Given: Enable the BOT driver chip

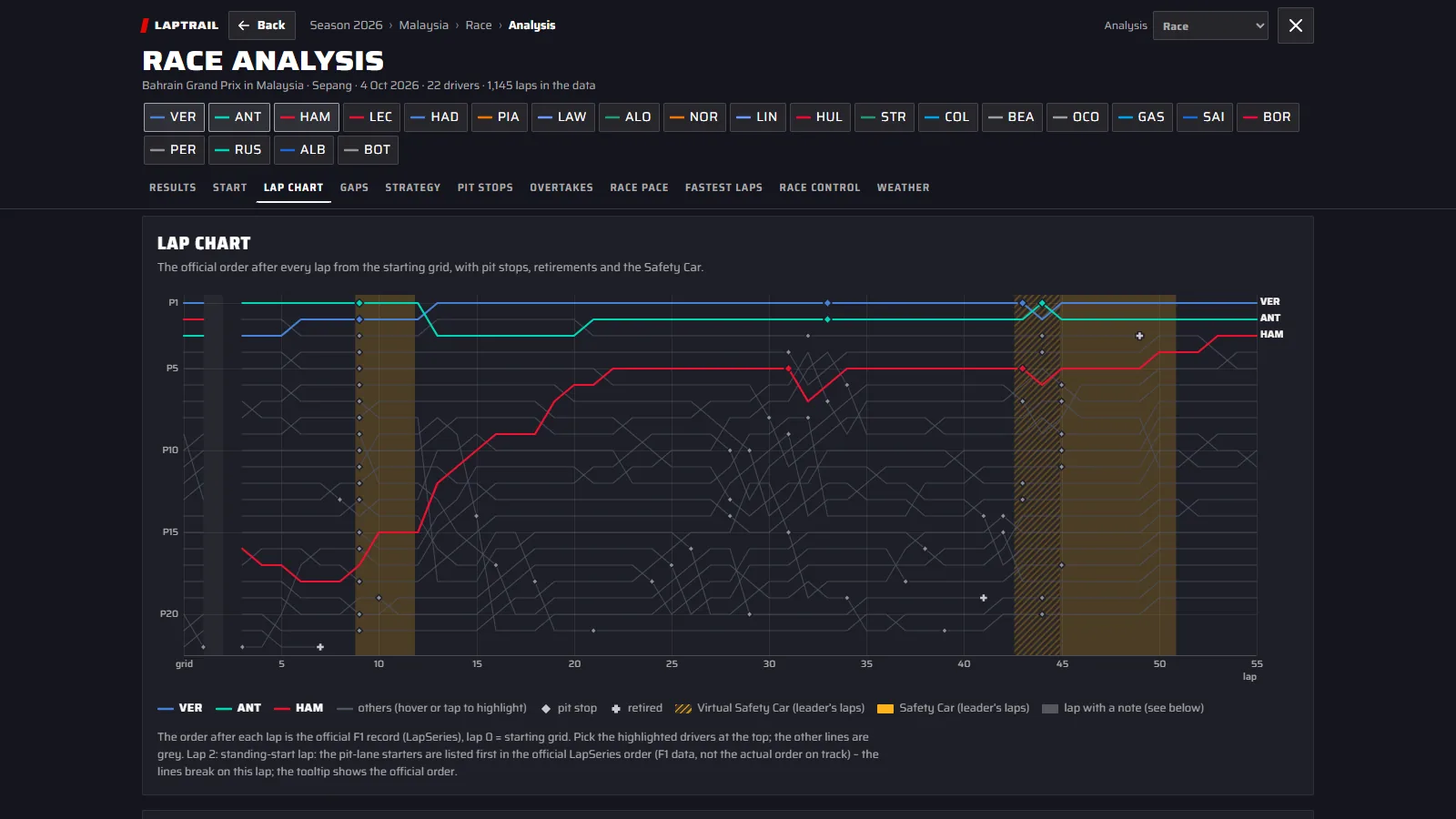Looking at the screenshot, I should (368, 150).
